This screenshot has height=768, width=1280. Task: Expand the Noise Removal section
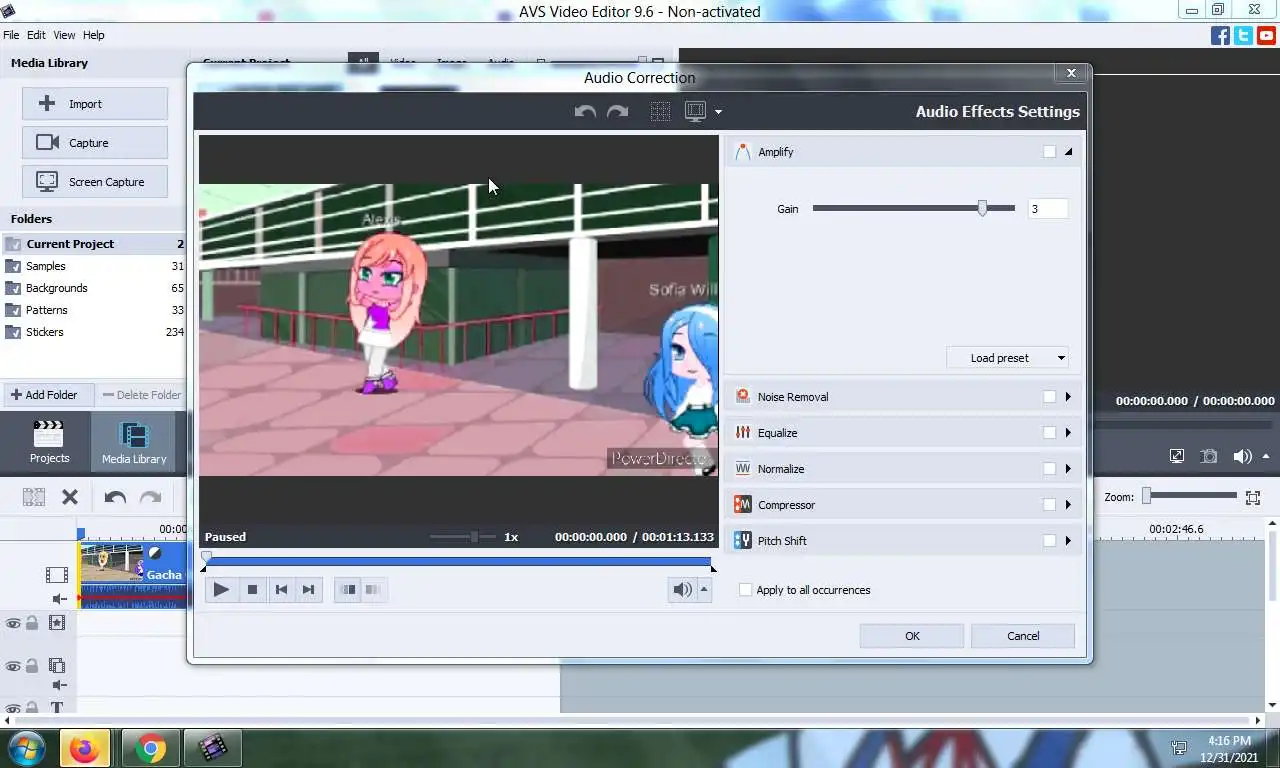coord(1068,397)
